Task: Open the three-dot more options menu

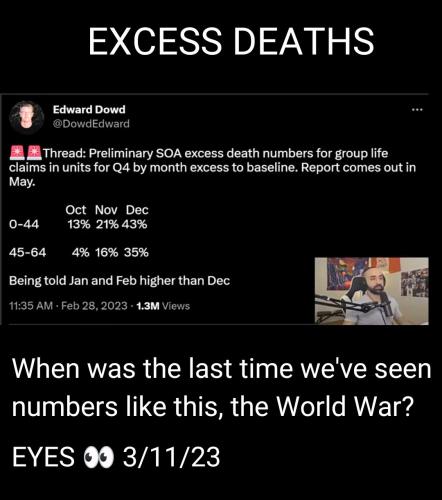Action: click(417, 109)
